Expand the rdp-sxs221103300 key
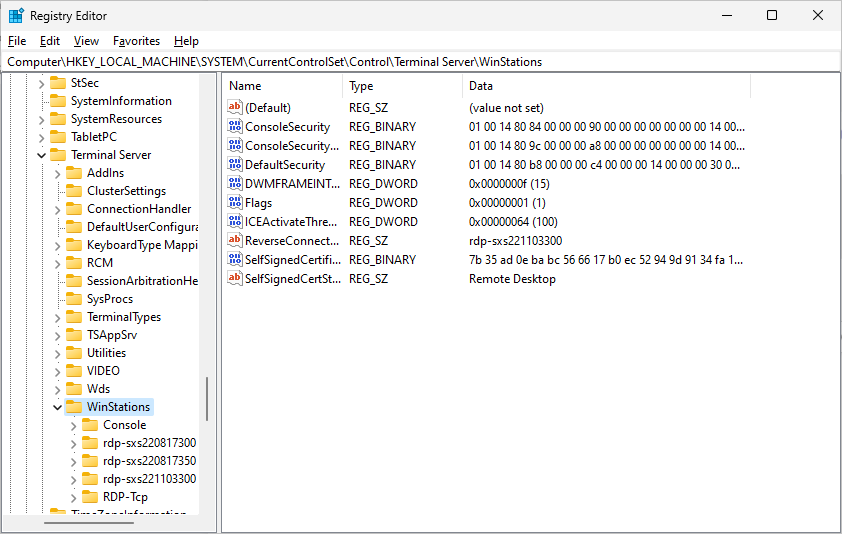 pyautogui.click(x=74, y=479)
